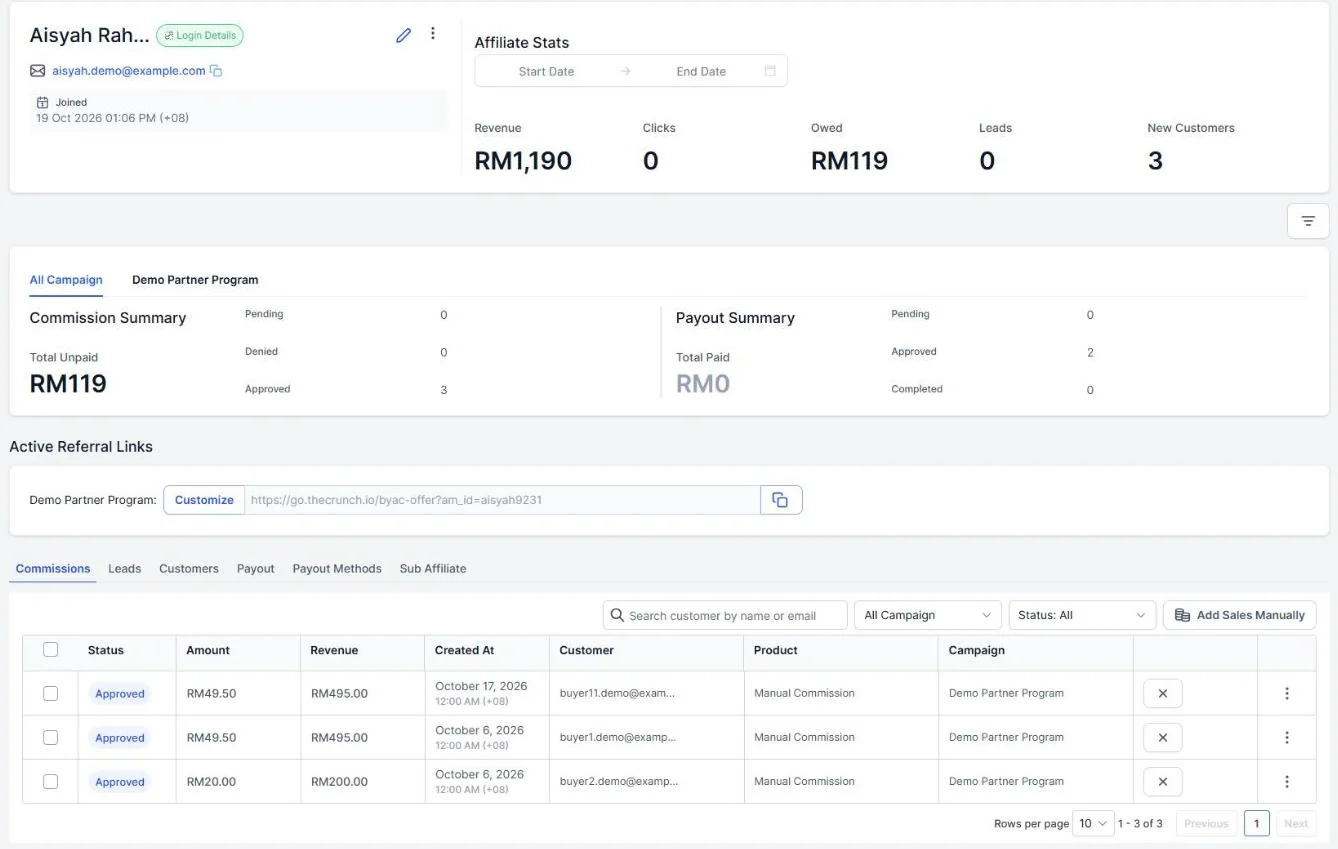Toggle the select-all checkbox in table header
Screen dimensions: 1338x849
(51, 649)
